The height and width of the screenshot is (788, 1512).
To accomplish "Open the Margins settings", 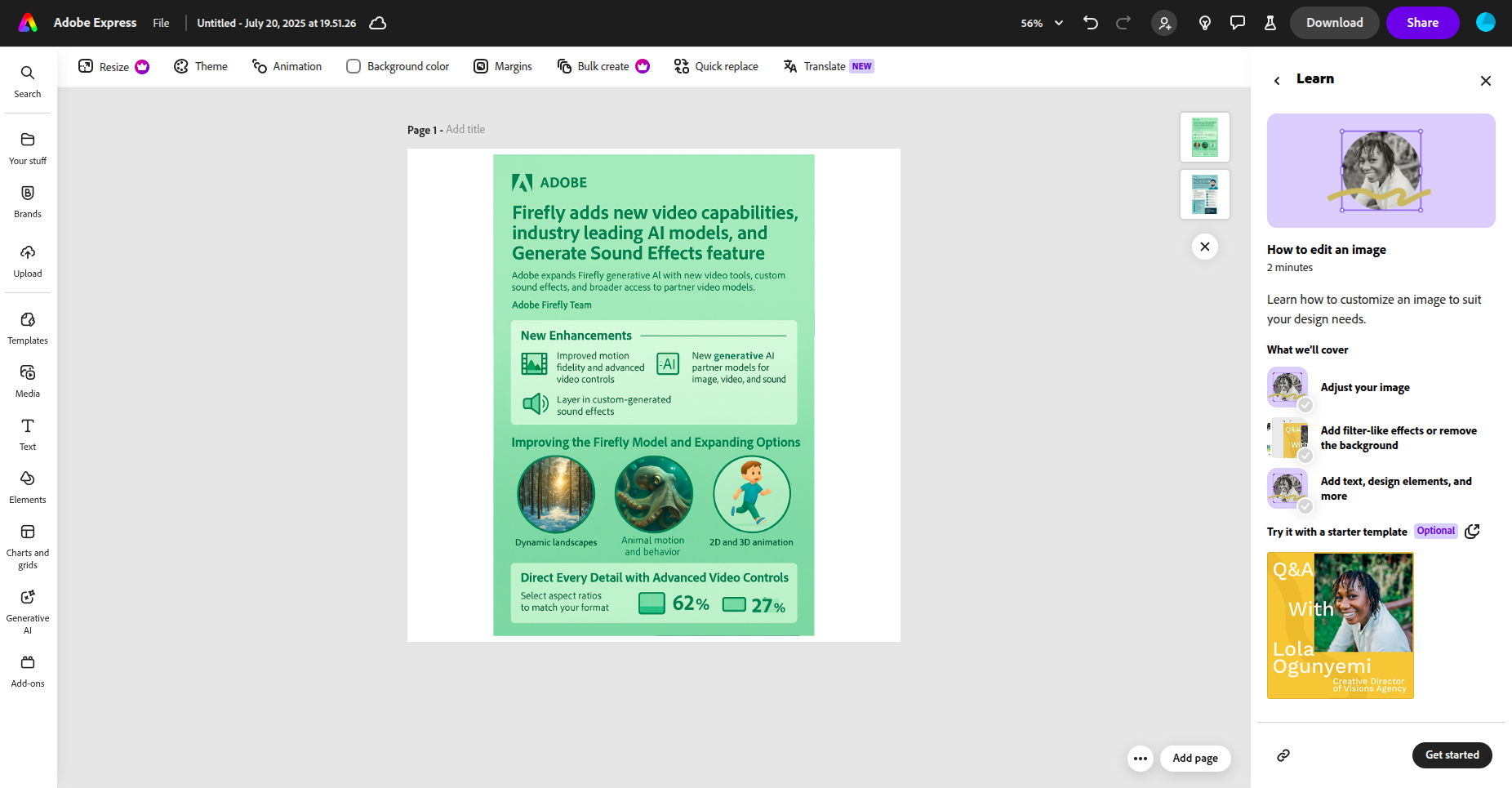I will (503, 66).
